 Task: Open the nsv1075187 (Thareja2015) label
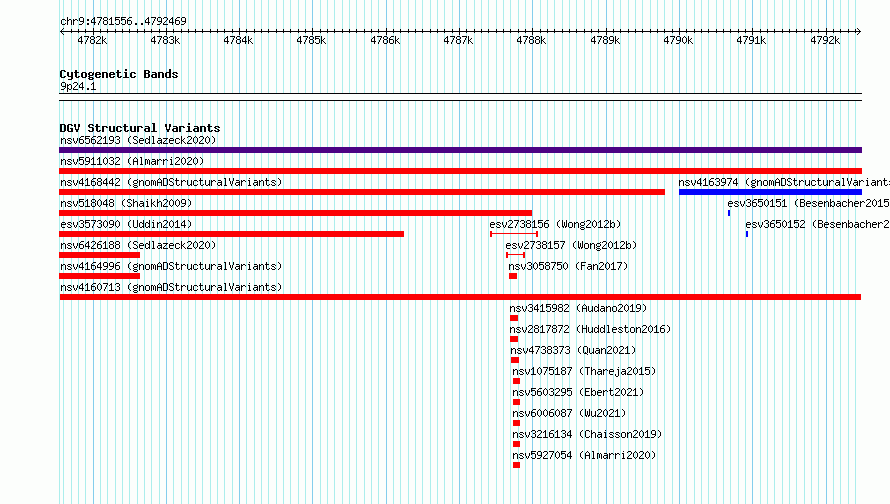click(584, 371)
